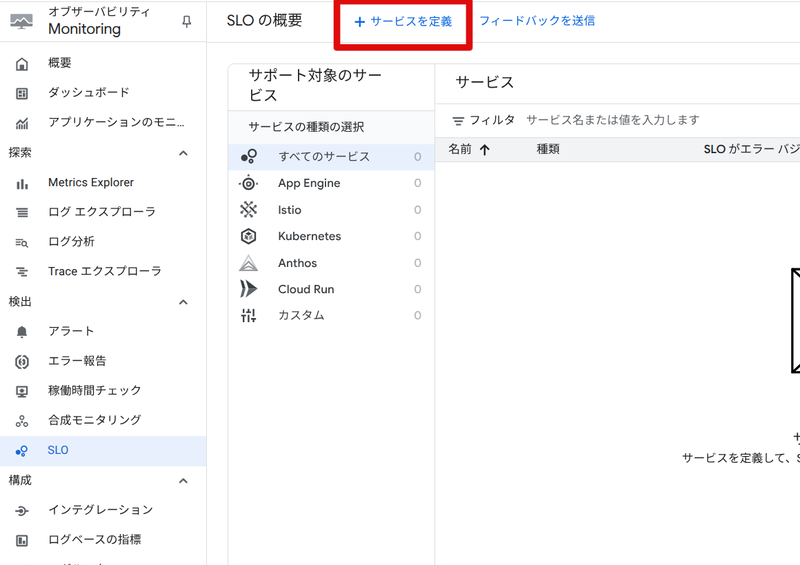This screenshot has width=800, height=565.
Task: Click the ログベースの指標 icon
Action: click(22, 541)
